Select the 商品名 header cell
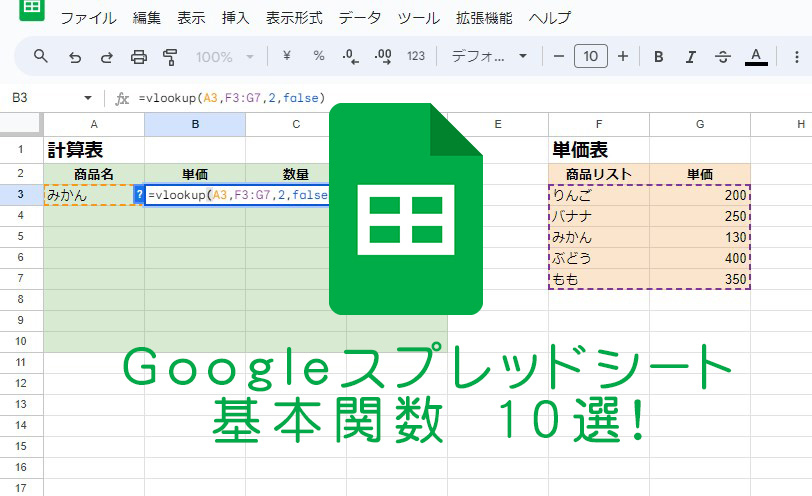Image resolution: width=812 pixels, height=496 pixels. click(x=94, y=174)
